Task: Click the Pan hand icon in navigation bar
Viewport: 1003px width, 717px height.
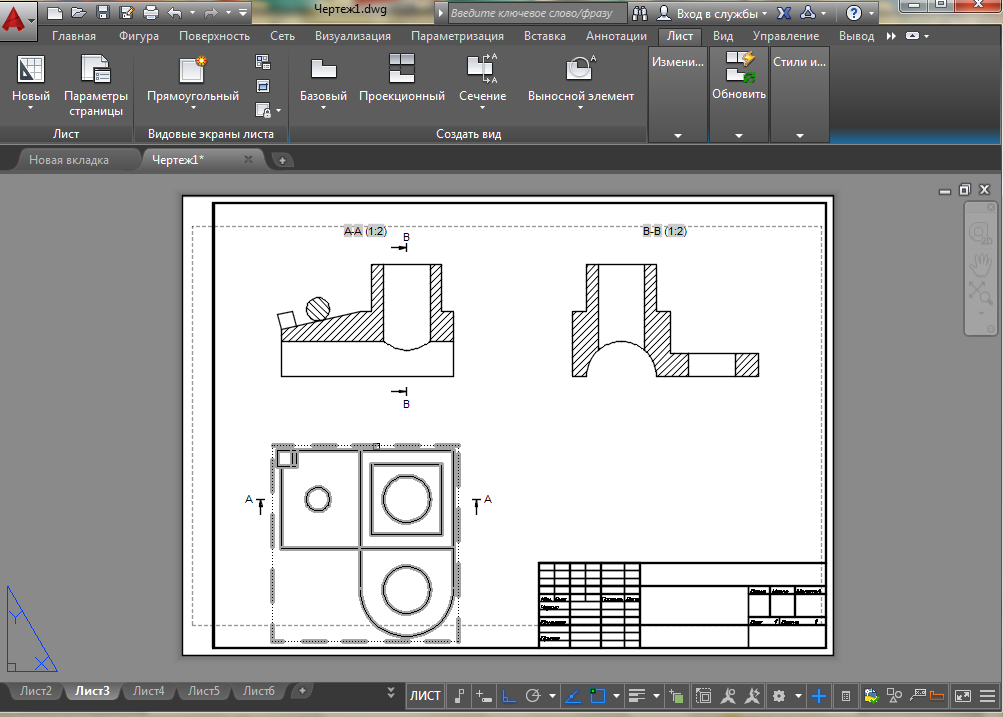Action: [x=979, y=264]
